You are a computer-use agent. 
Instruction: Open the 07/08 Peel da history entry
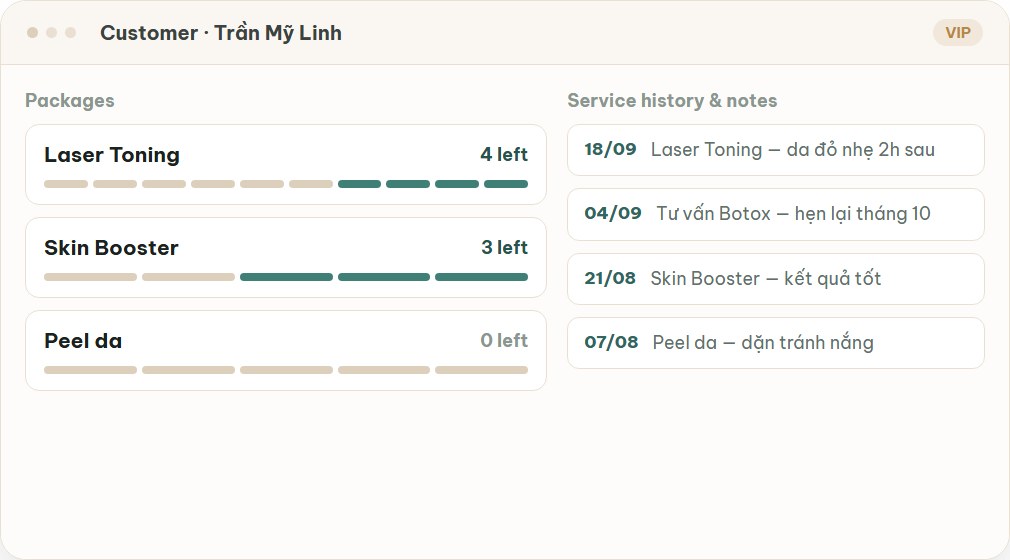pyautogui.click(x=776, y=343)
